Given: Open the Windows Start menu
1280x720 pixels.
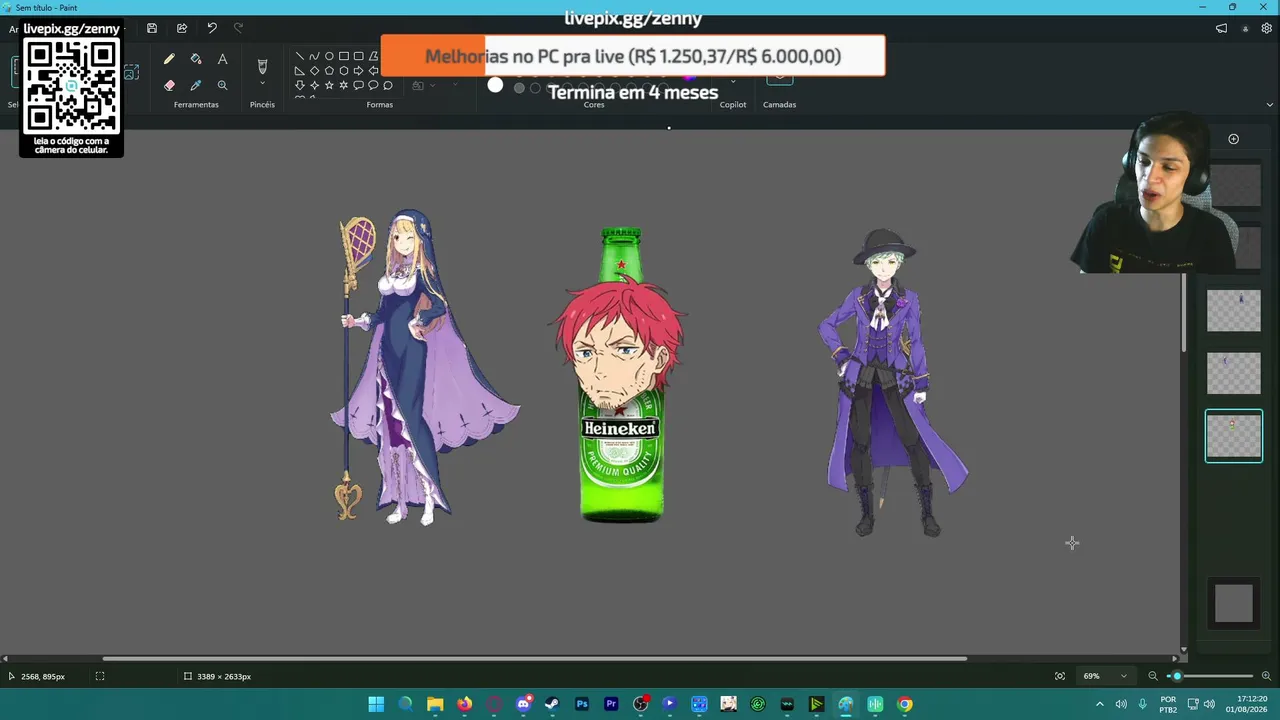Looking at the screenshot, I should pyautogui.click(x=376, y=704).
